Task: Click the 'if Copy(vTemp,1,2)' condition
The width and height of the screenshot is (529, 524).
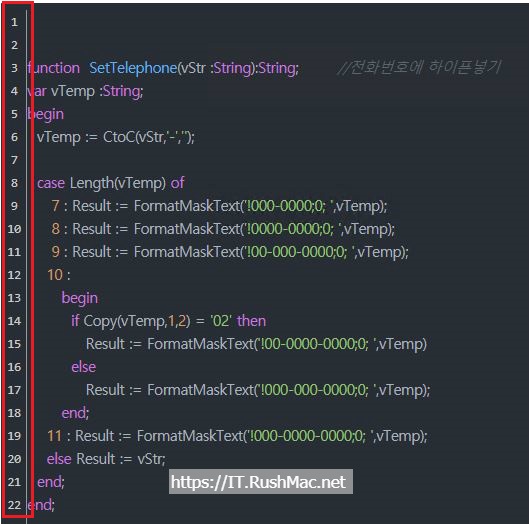Action: [131, 321]
